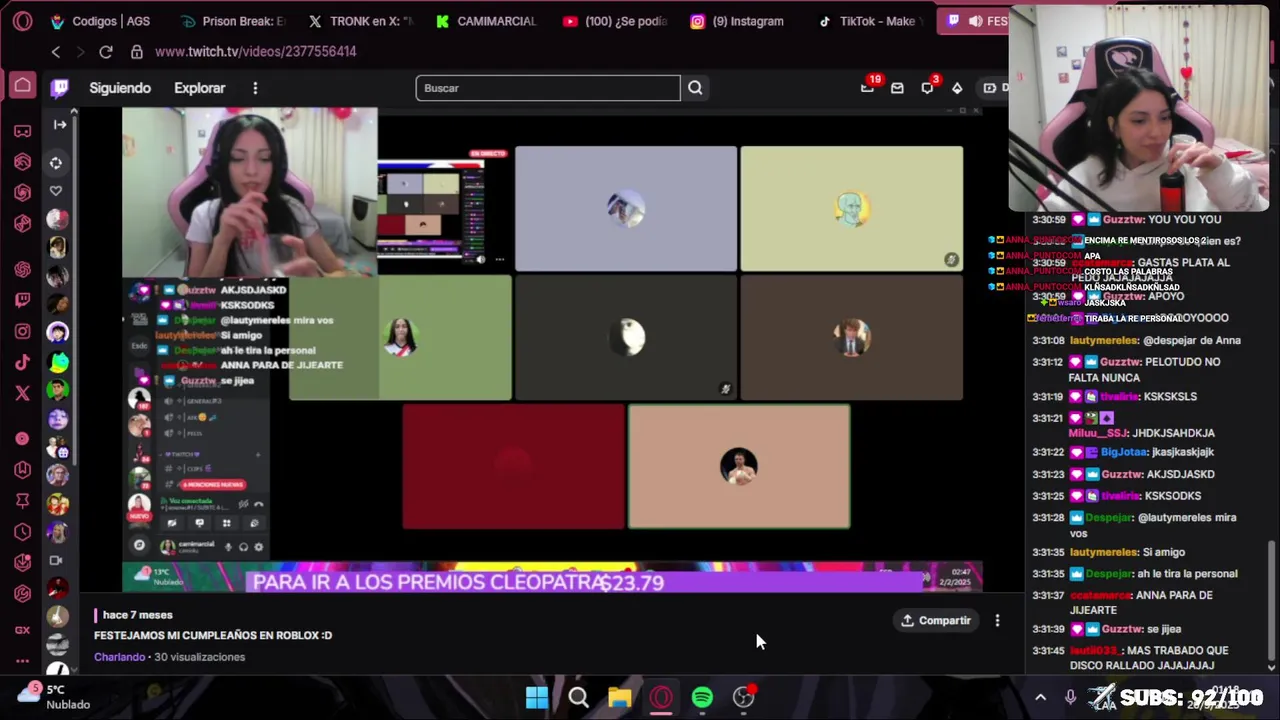Show hidden system tray icons chevron
Image resolution: width=1280 pixels, height=720 pixels.
1040,697
